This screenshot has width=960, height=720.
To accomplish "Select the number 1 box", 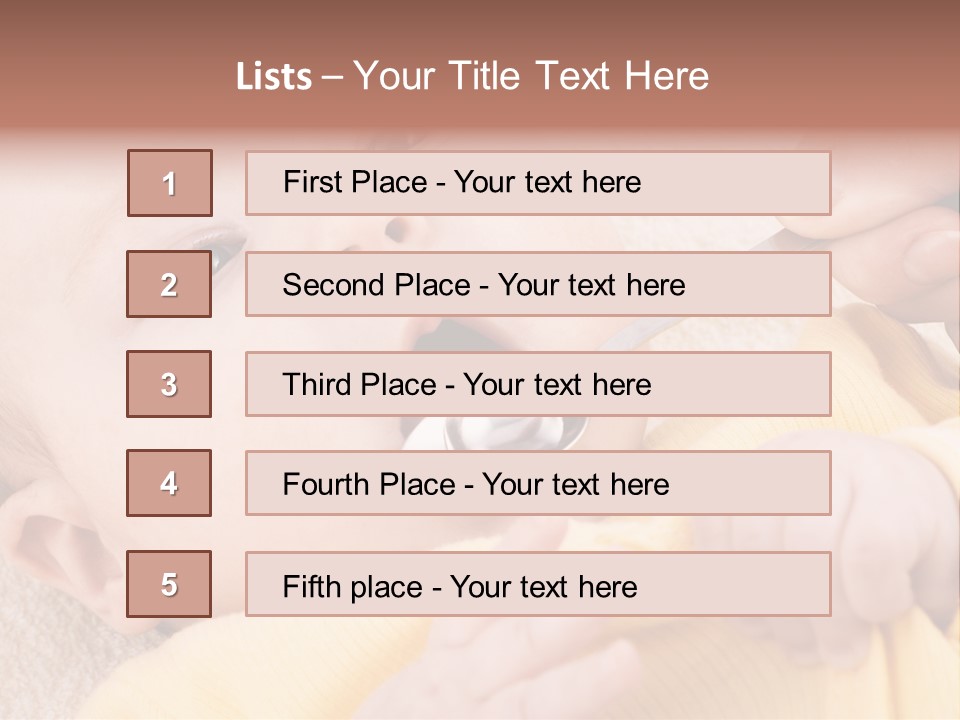I will (x=170, y=183).
